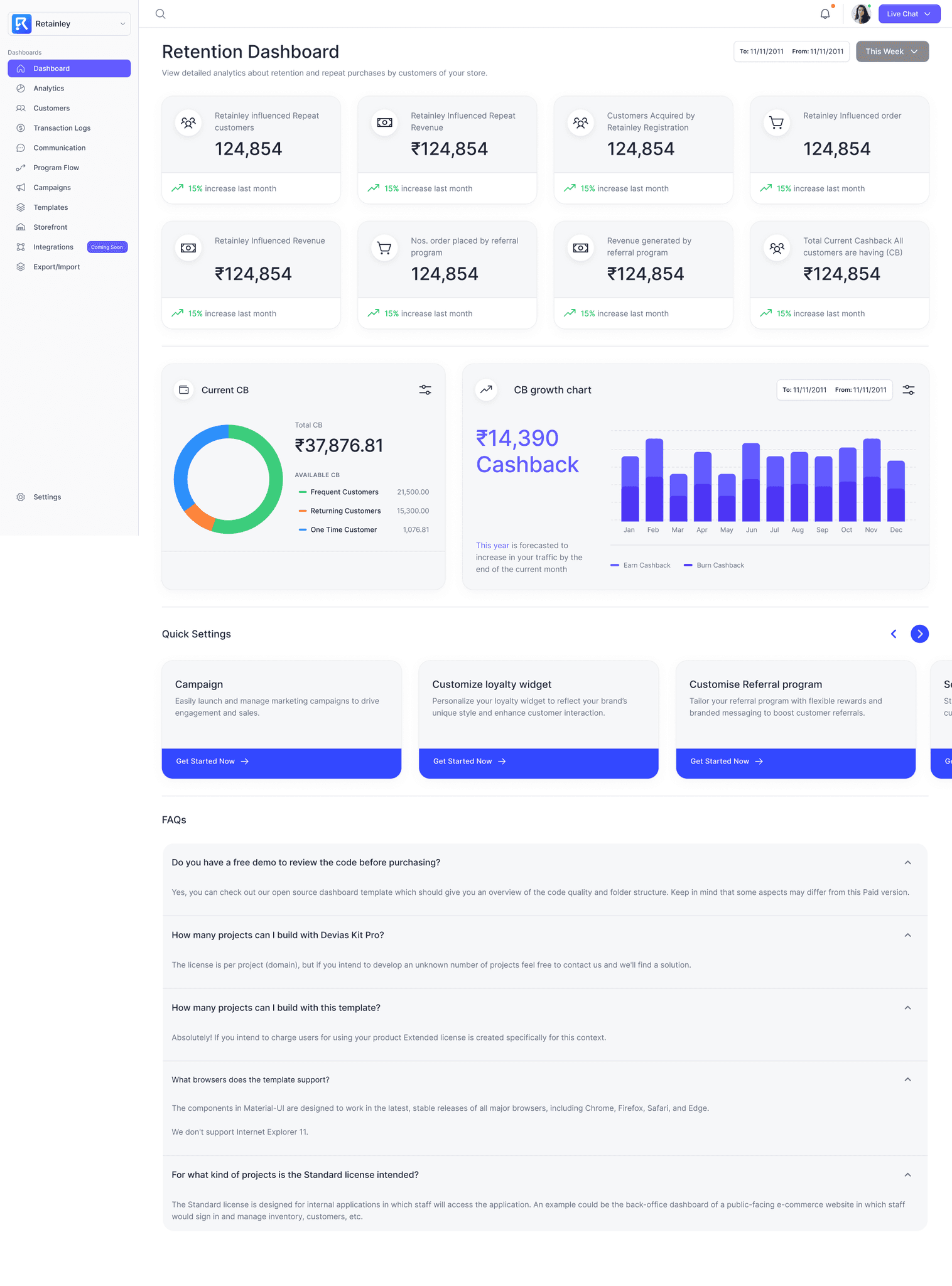952x1286 pixels.
Task: Open Current CB filter sliders icon
Action: coord(425,390)
